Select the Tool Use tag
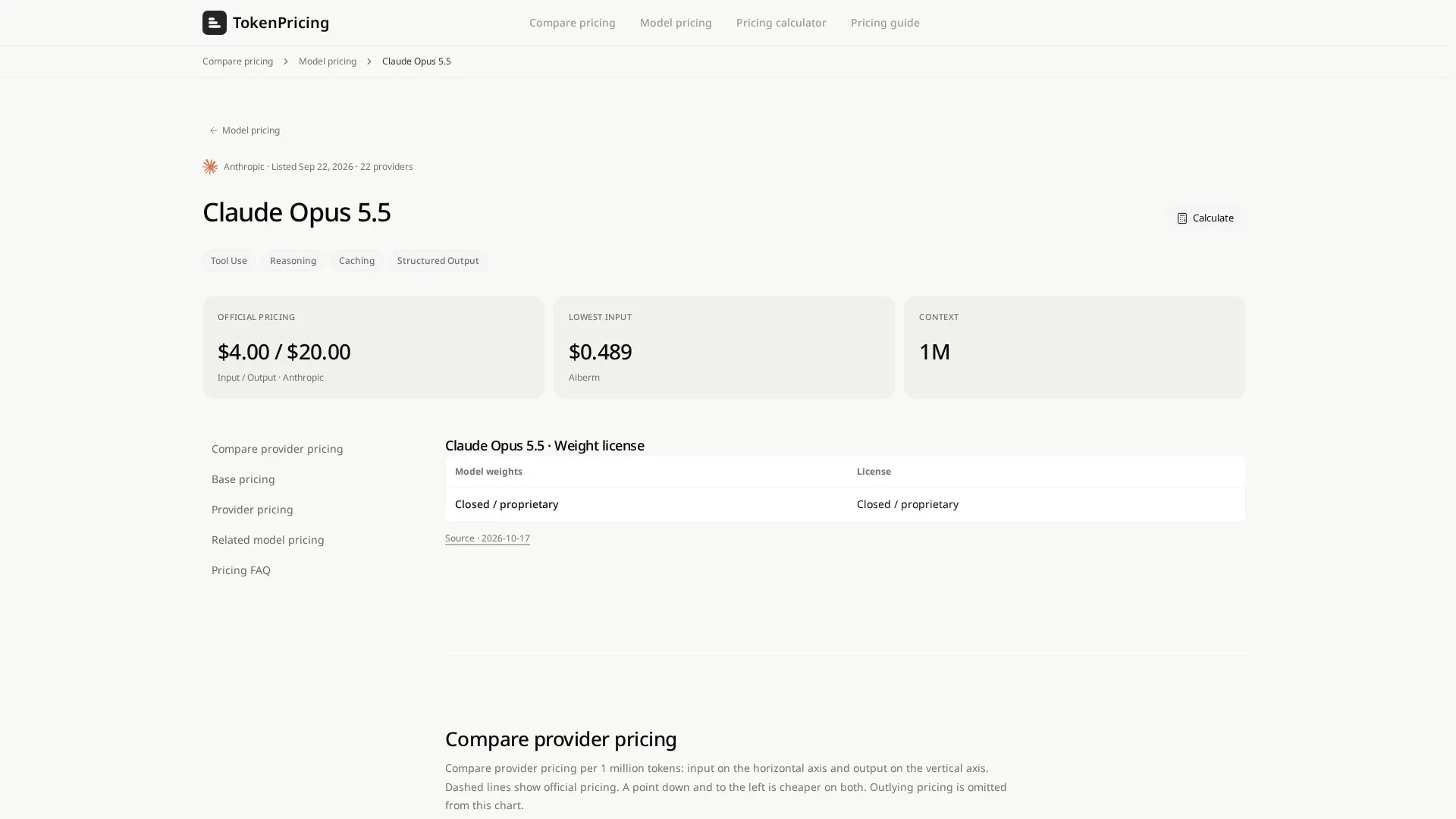The width and height of the screenshot is (1456, 819). 228,261
